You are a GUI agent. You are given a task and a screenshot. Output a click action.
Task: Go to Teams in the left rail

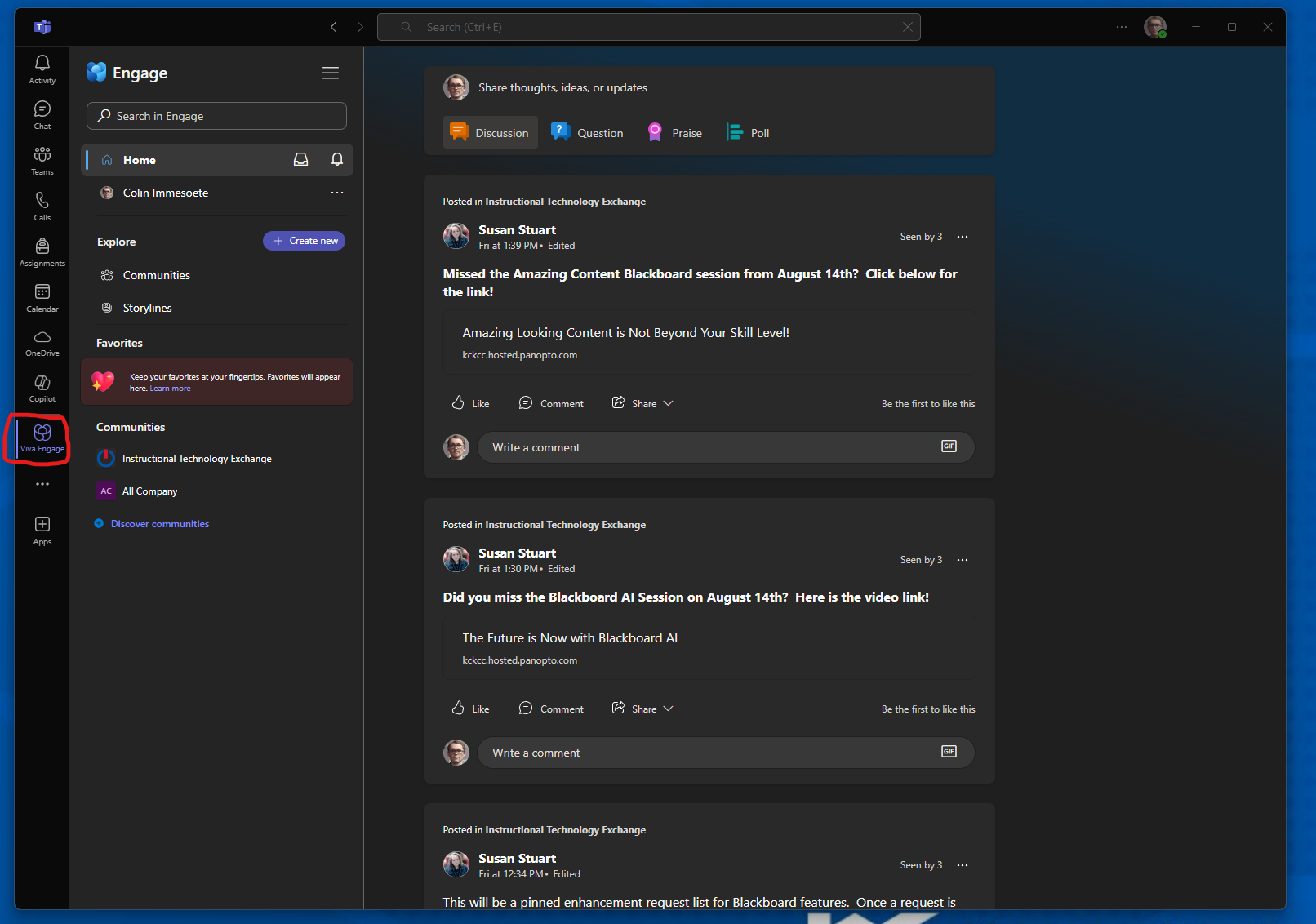point(42,160)
